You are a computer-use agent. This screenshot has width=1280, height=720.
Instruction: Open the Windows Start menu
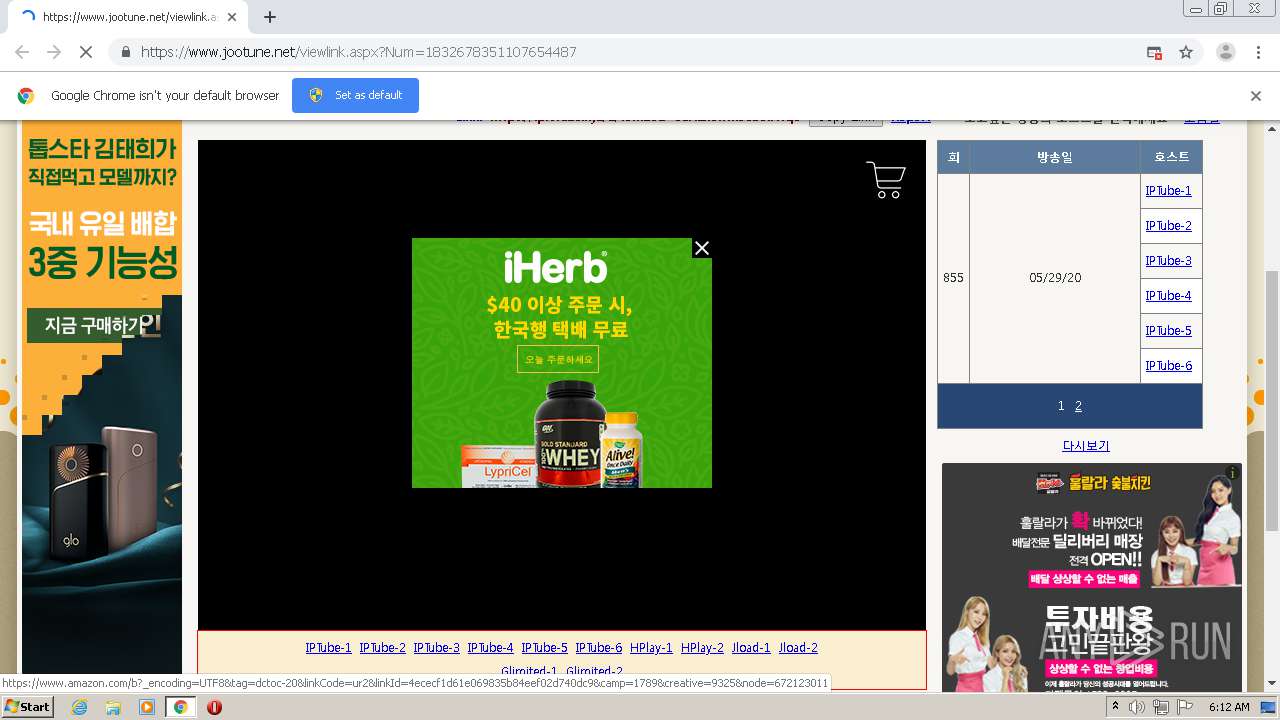(x=27, y=707)
